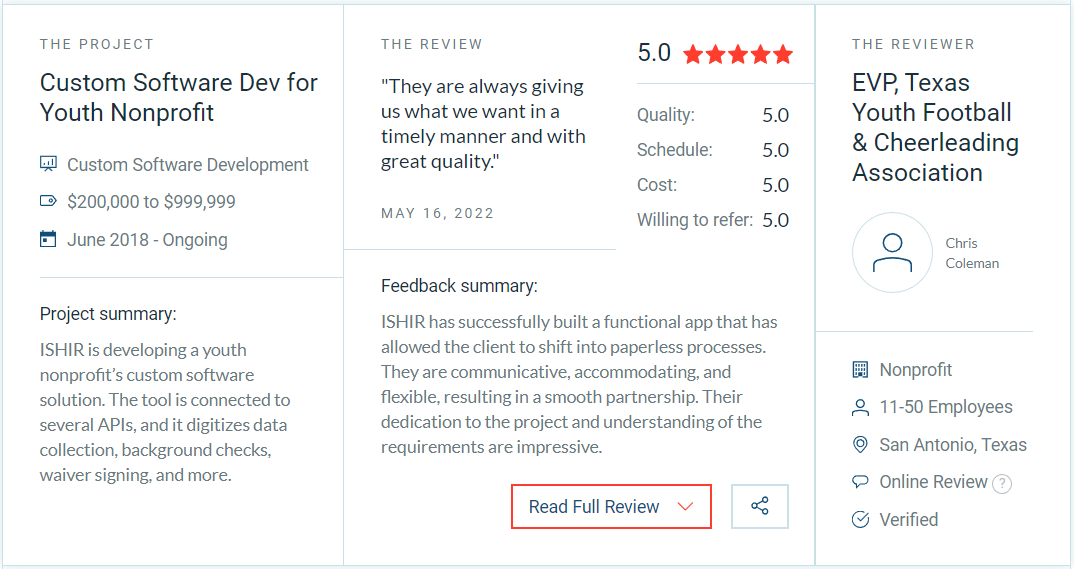Click the Custom Software Development presentation icon

(x=48, y=164)
